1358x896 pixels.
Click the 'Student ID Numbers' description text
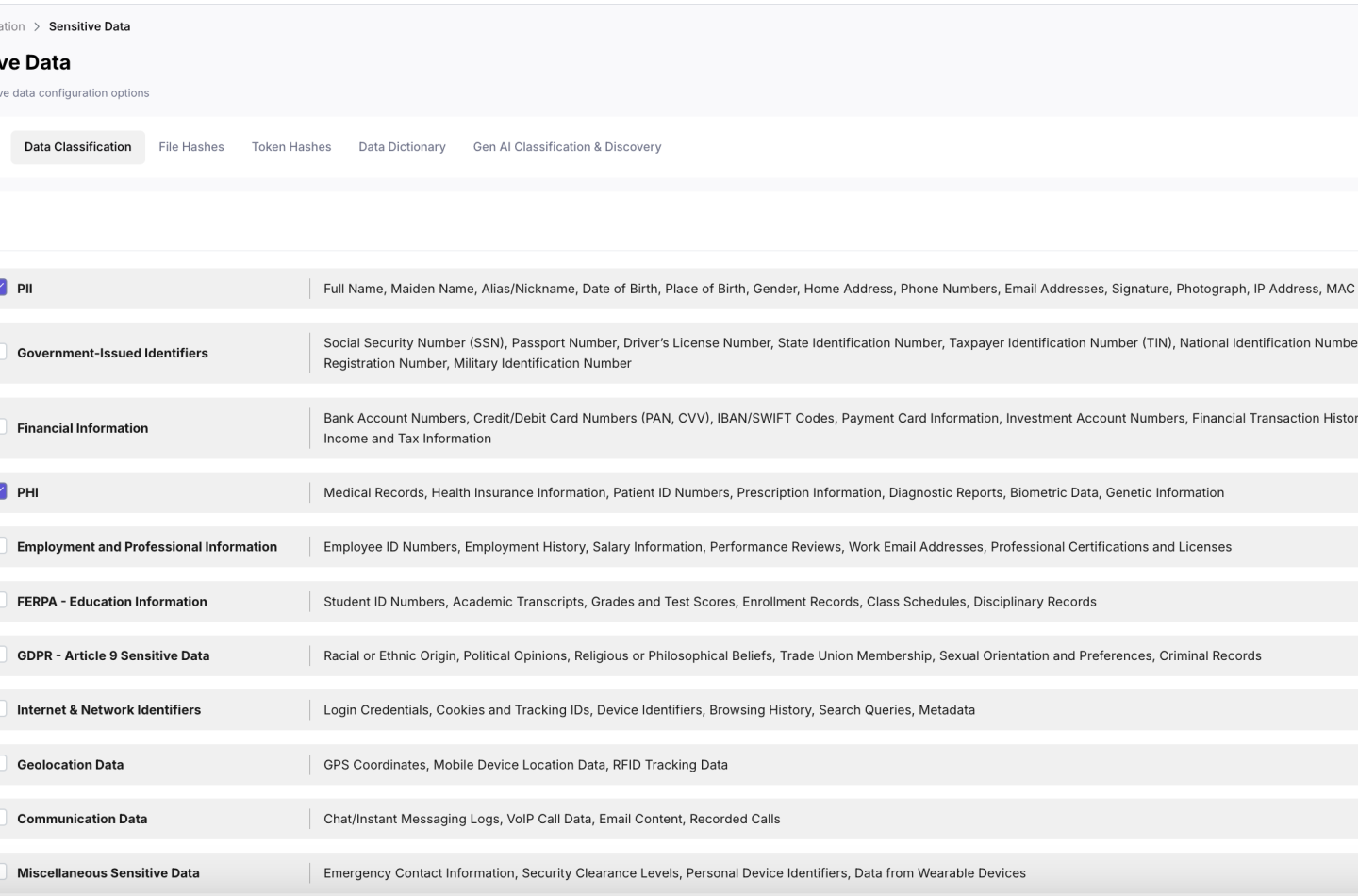(x=709, y=602)
